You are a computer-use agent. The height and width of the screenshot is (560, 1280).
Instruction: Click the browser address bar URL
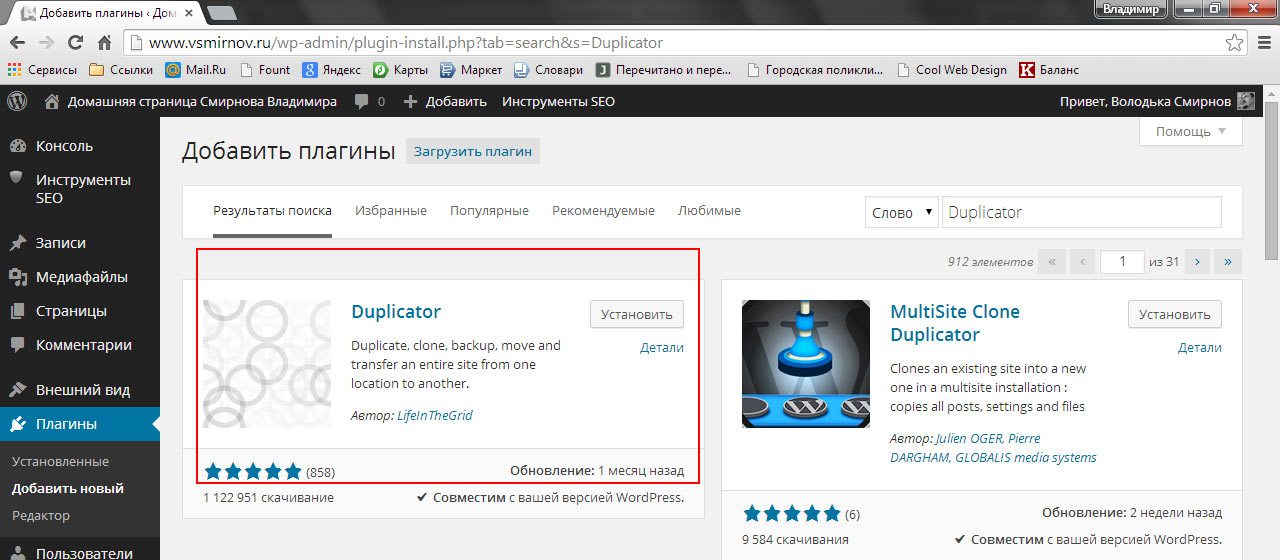point(406,43)
